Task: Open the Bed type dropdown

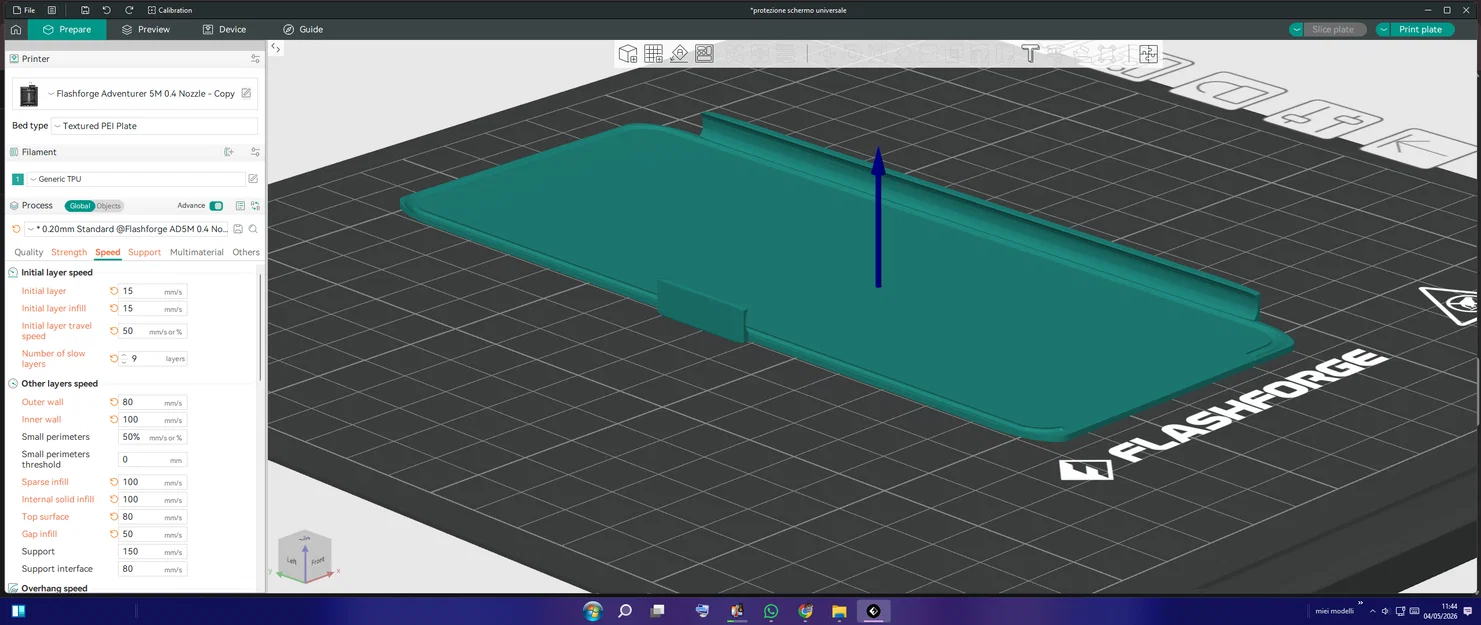Action: [x=154, y=126]
